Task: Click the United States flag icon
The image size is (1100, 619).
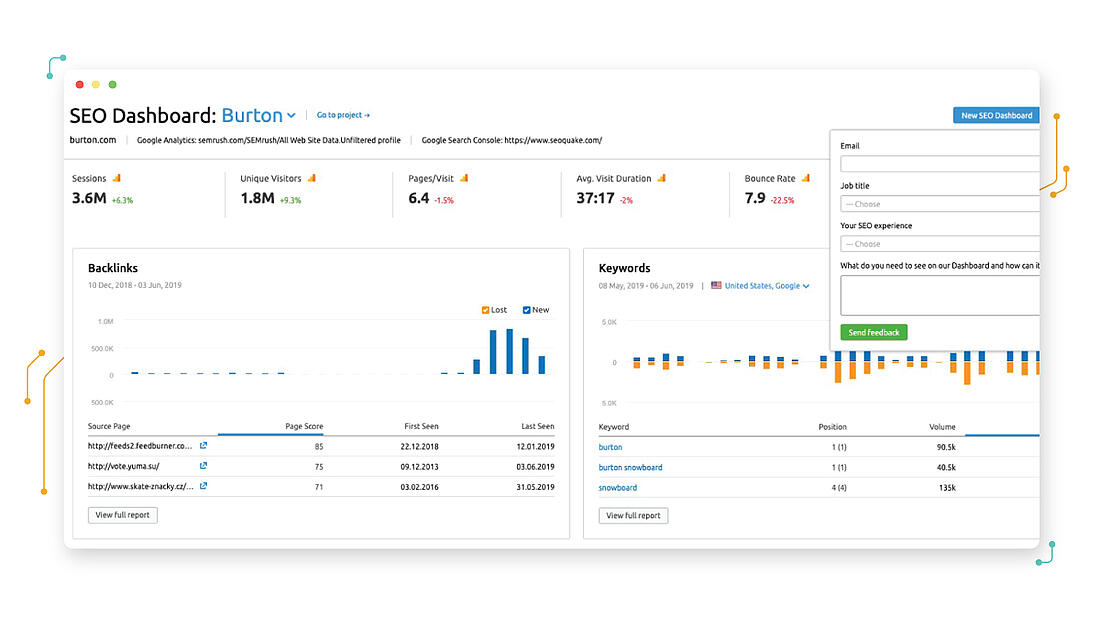Action: point(716,285)
